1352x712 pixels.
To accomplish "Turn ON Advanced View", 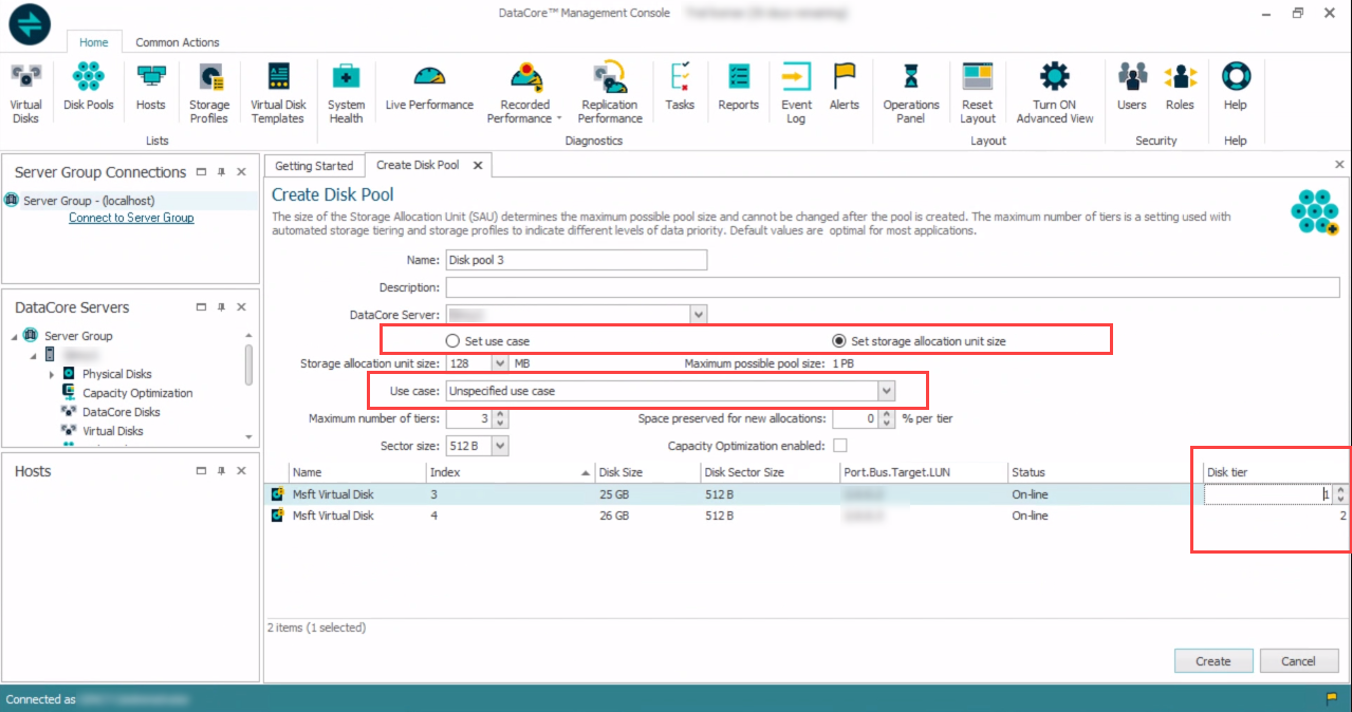I will tap(1055, 92).
